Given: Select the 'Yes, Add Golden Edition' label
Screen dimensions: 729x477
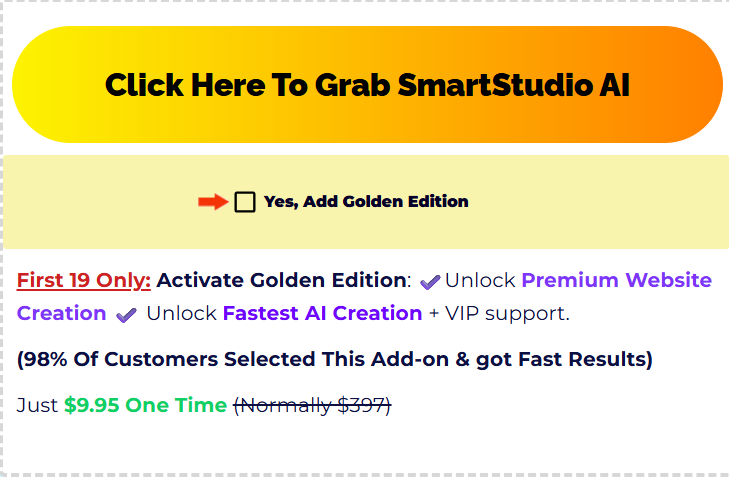Looking at the screenshot, I should coord(366,202).
